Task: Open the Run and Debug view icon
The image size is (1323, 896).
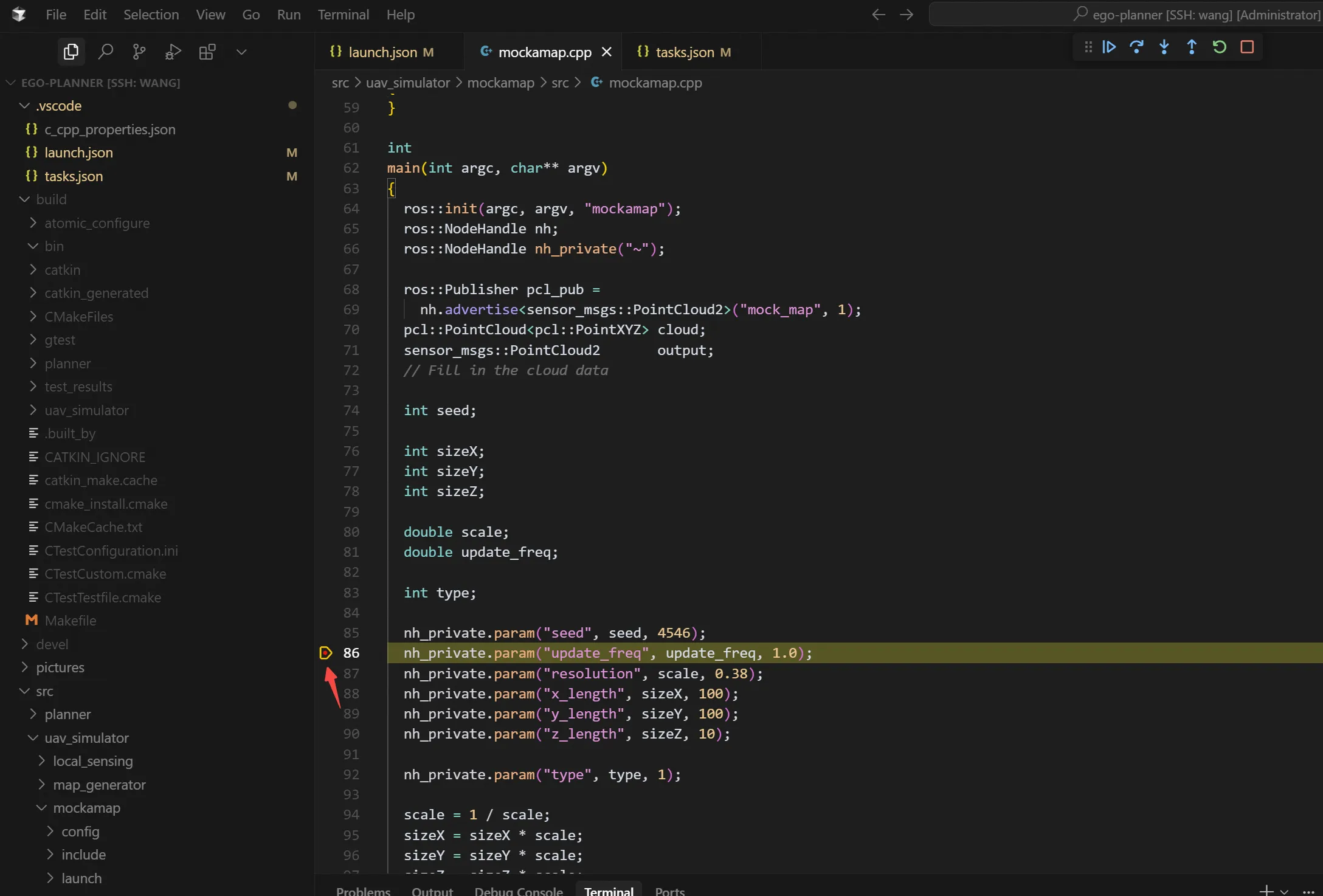Action: (x=173, y=52)
